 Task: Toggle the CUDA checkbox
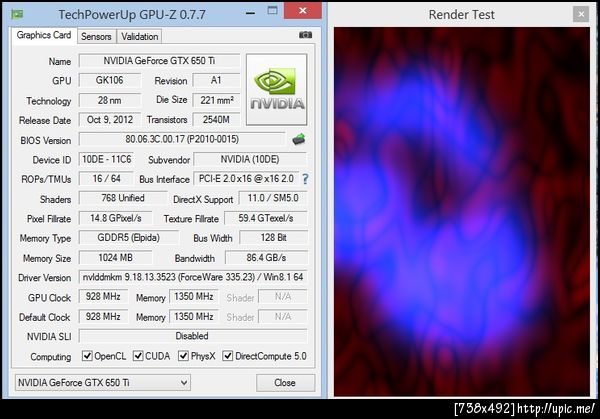tap(138, 356)
